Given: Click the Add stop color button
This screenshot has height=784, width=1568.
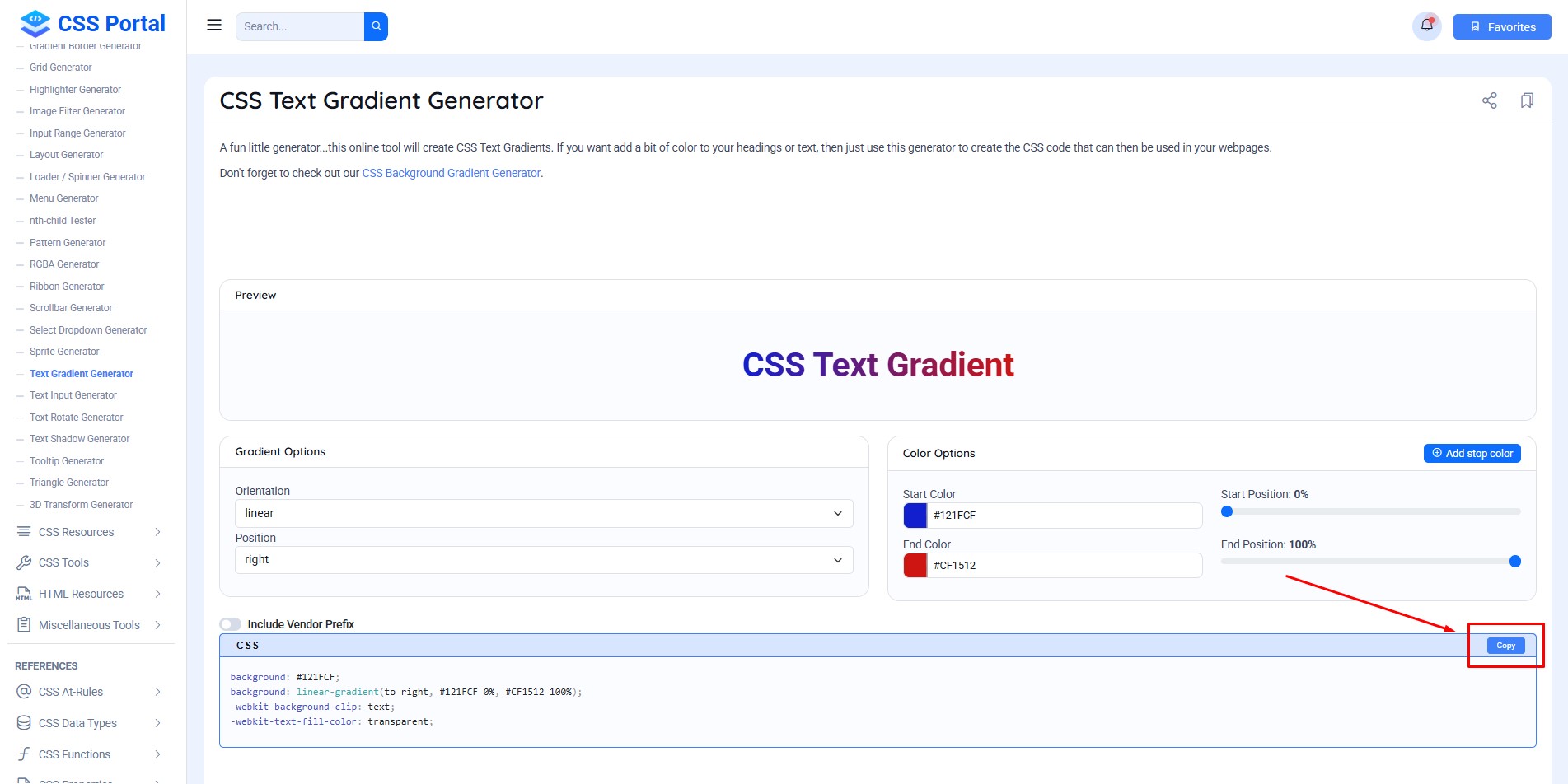Looking at the screenshot, I should 1472,454.
